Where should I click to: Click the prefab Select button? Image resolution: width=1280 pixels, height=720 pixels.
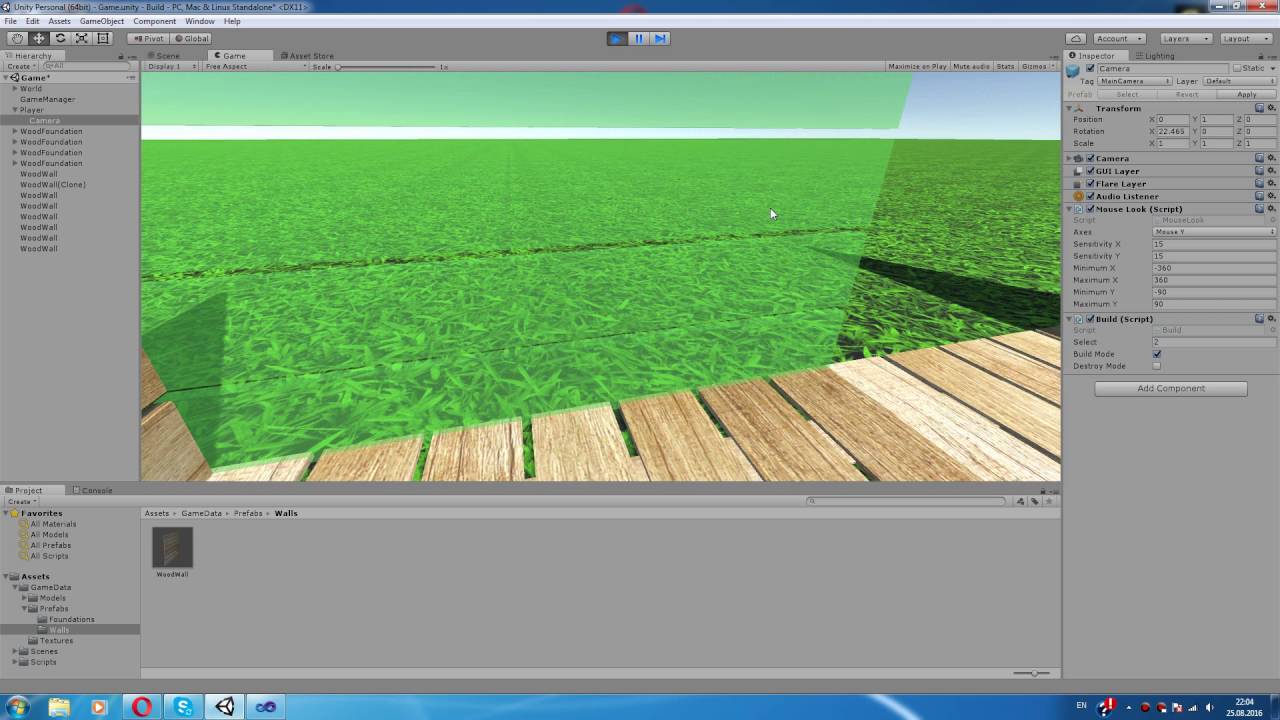click(1127, 94)
